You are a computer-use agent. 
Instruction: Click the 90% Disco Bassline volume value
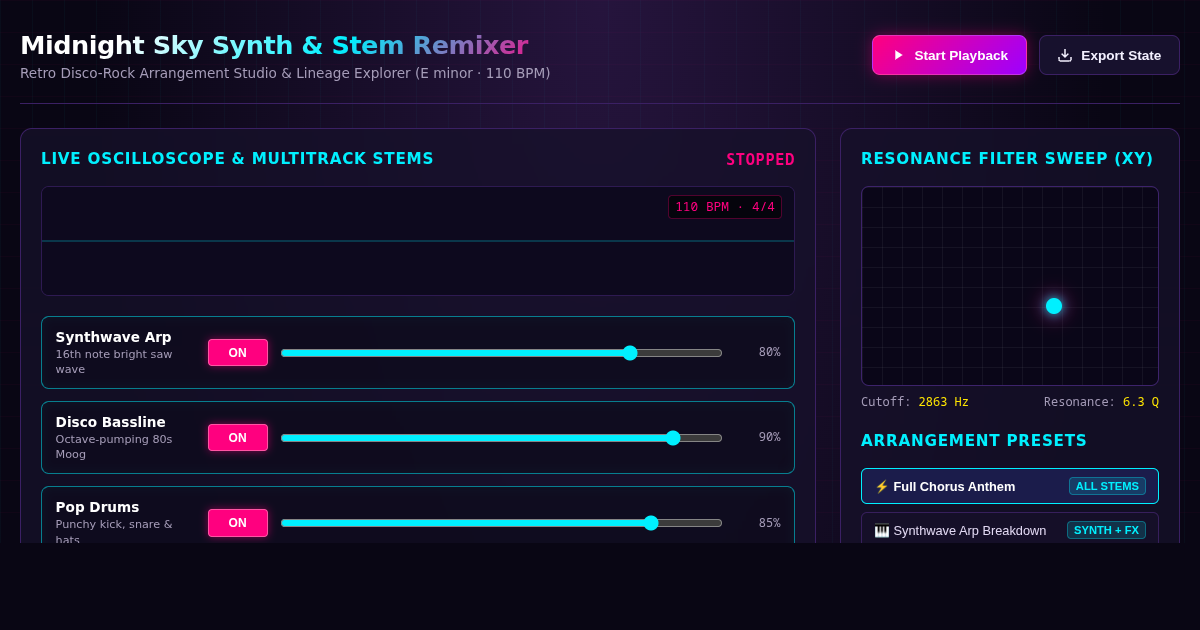click(769, 437)
